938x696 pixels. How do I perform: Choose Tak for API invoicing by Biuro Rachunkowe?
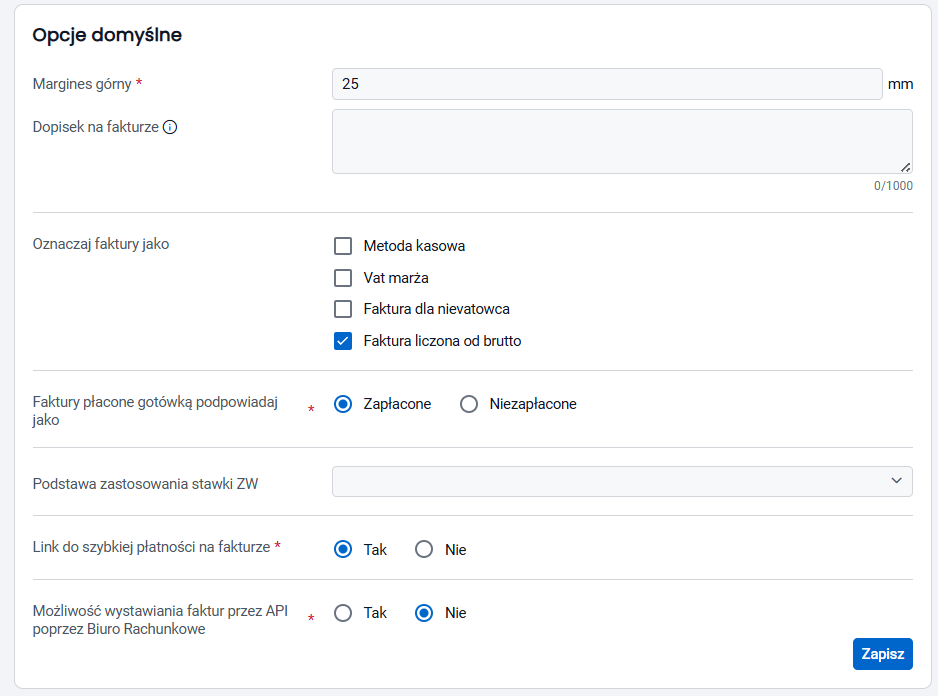[343, 613]
